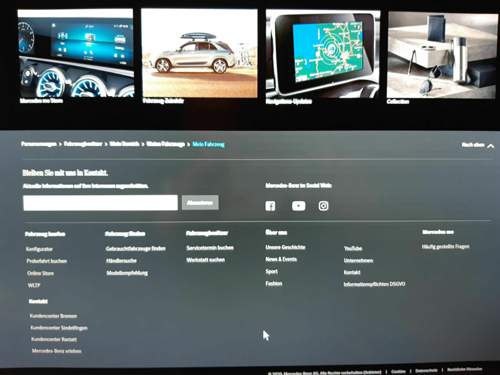The width and height of the screenshot is (500, 375).
Task: Open the Mercedes me Store thumbnail
Action: tap(75, 53)
